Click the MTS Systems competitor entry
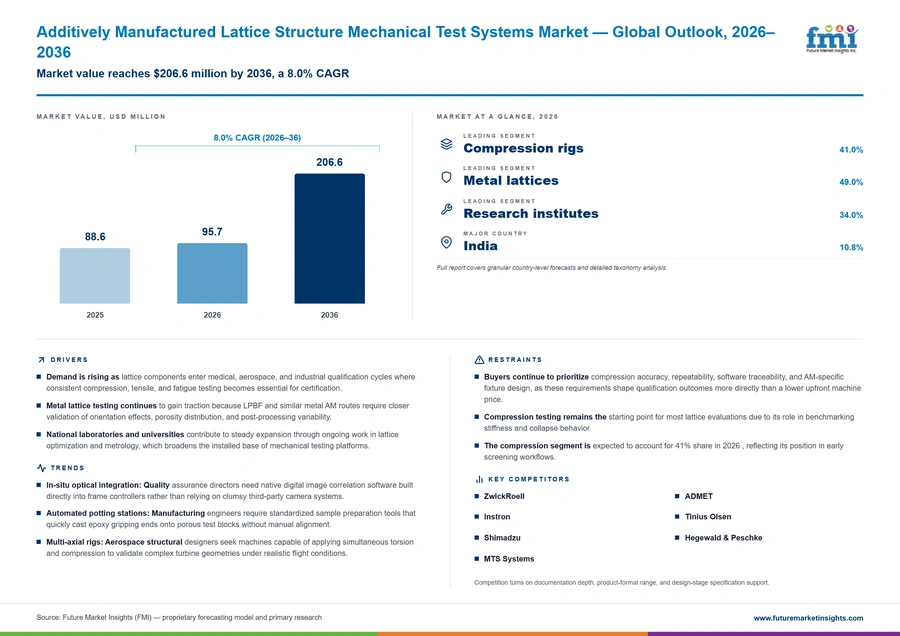900x636 pixels. pos(509,559)
